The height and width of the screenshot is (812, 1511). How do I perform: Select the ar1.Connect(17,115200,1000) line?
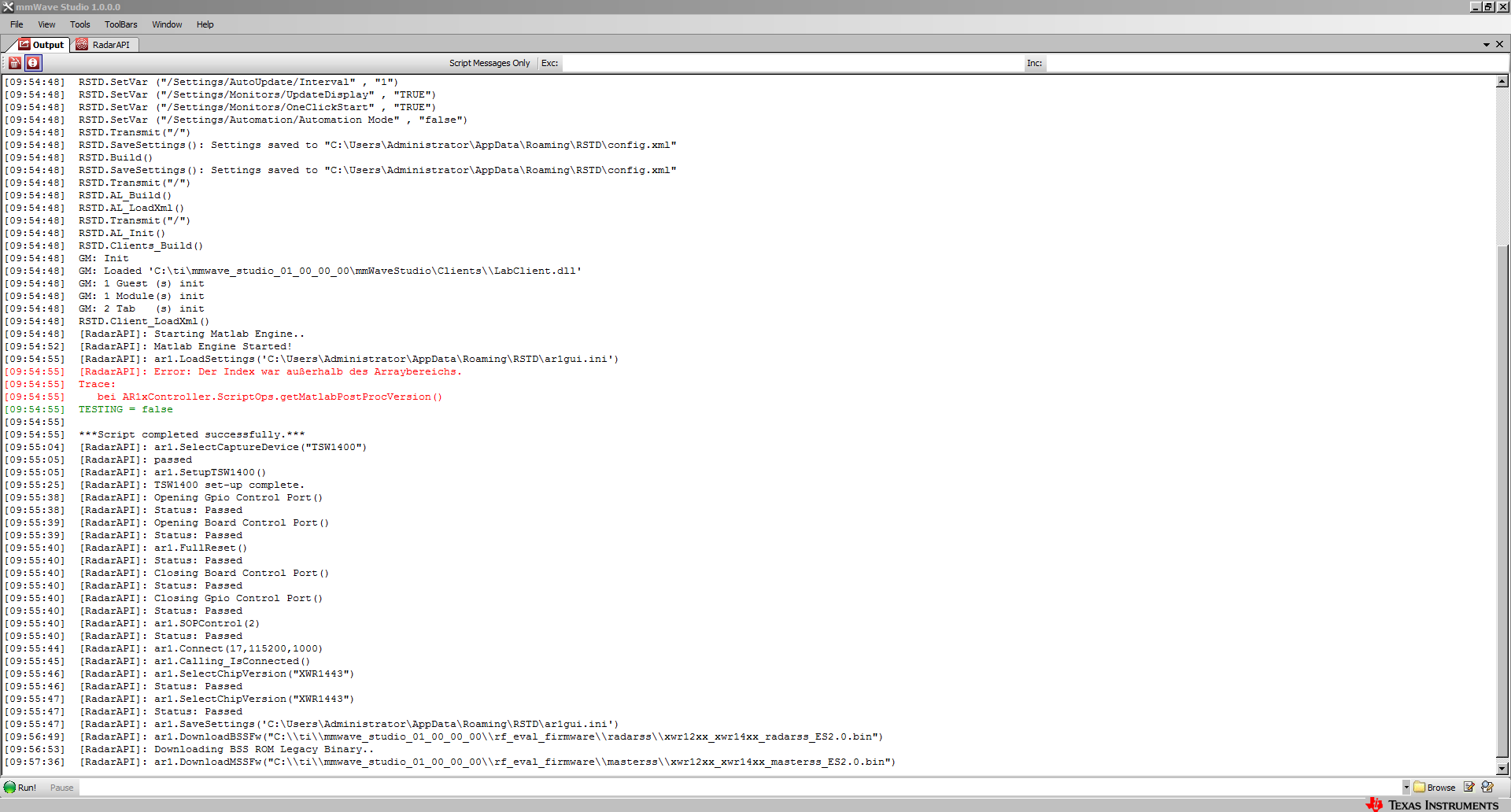[164, 648]
